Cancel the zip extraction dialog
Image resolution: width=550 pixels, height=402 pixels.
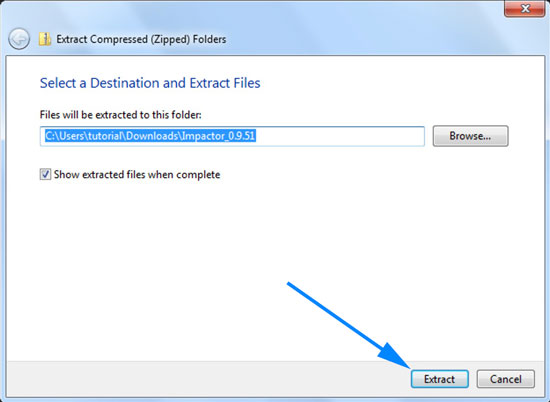505,379
